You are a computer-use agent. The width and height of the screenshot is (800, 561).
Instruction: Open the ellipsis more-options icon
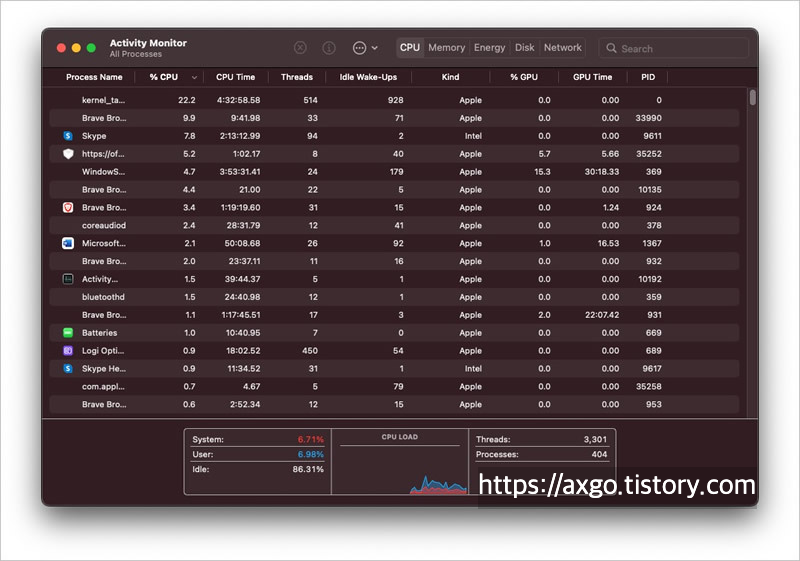(359, 47)
